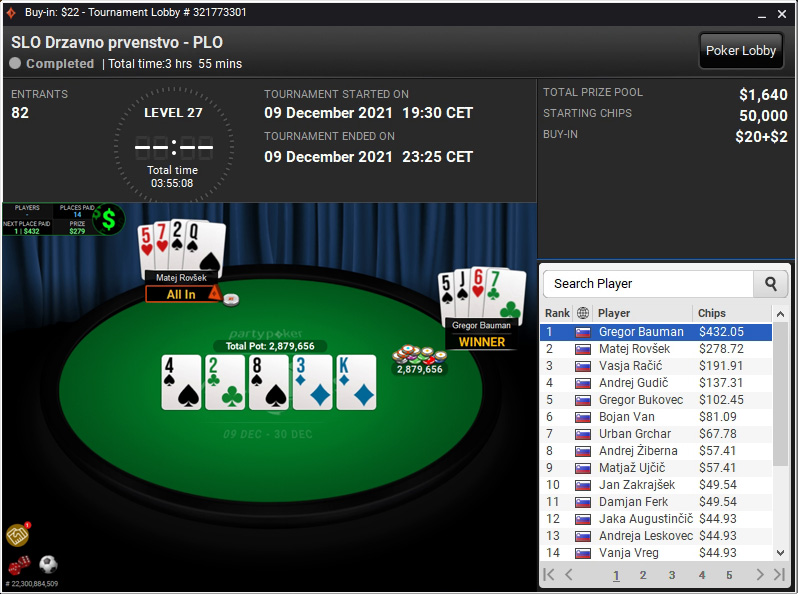The height and width of the screenshot is (594, 798).
Task: Click the Poker Lobby button
Action: [741, 50]
